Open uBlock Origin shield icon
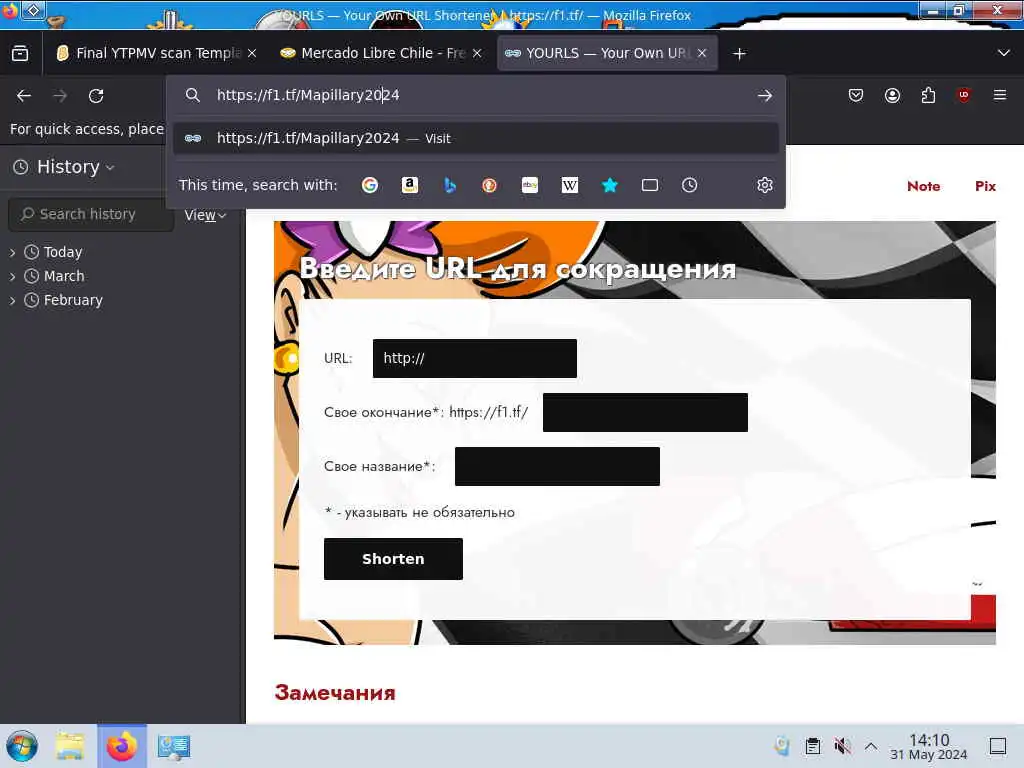This screenshot has height=768, width=1024. [x=963, y=95]
